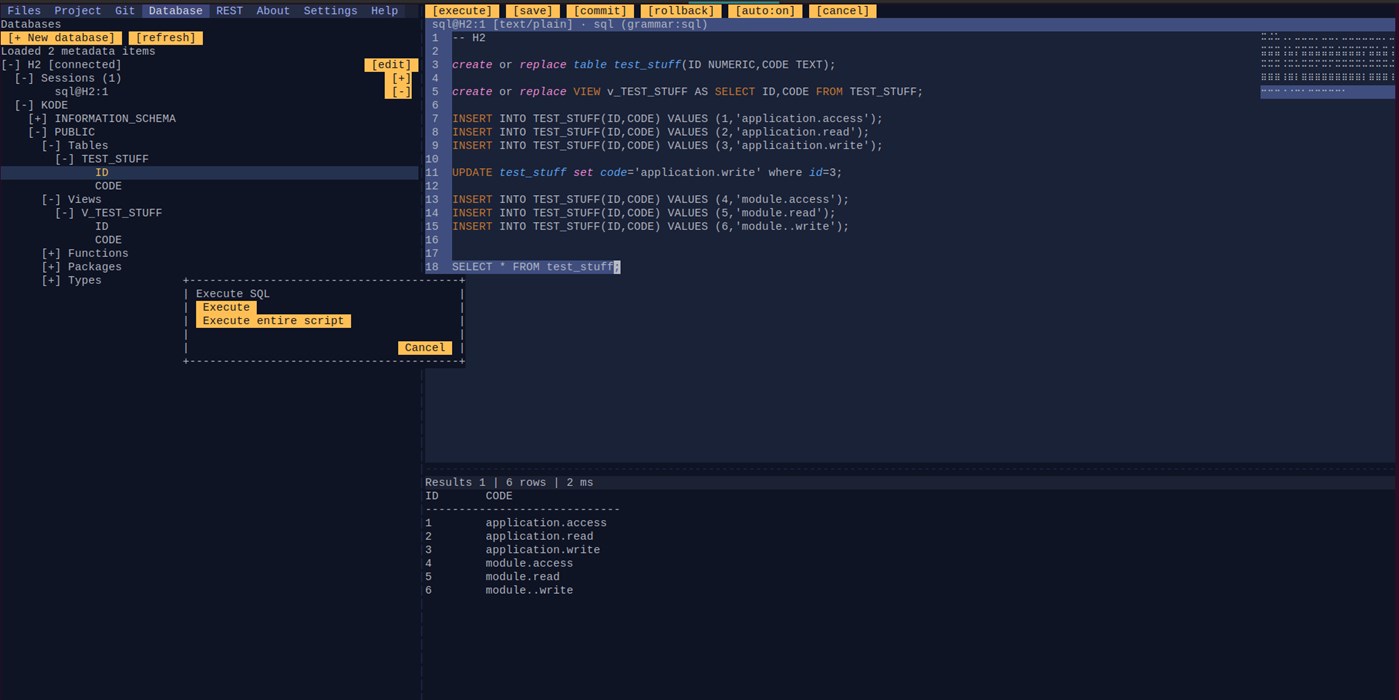The height and width of the screenshot is (700, 1399).
Task: Refresh the database metadata list
Action: [165, 38]
